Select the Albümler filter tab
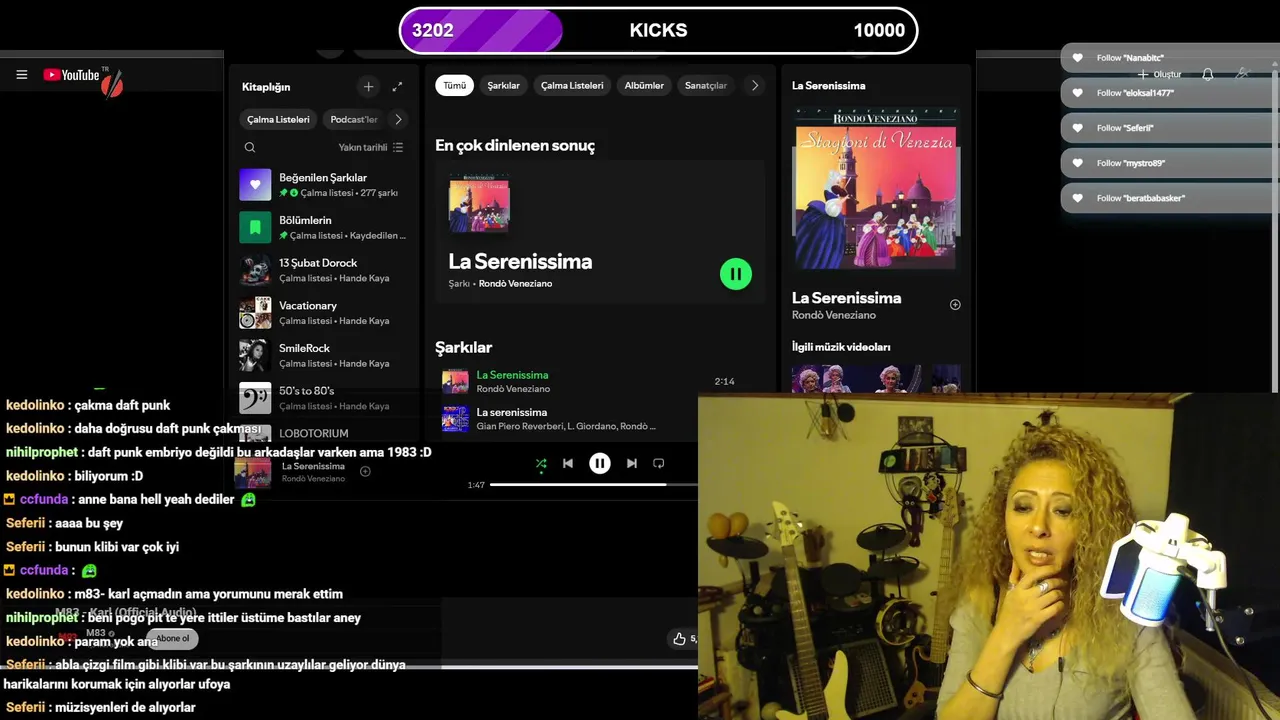This screenshot has height=720, width=1280. click(644, 86)
